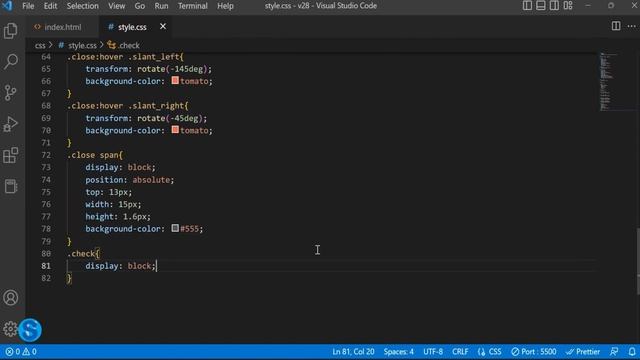Open the Help menu
Screen dimensions: 640x360
(225, 6)
